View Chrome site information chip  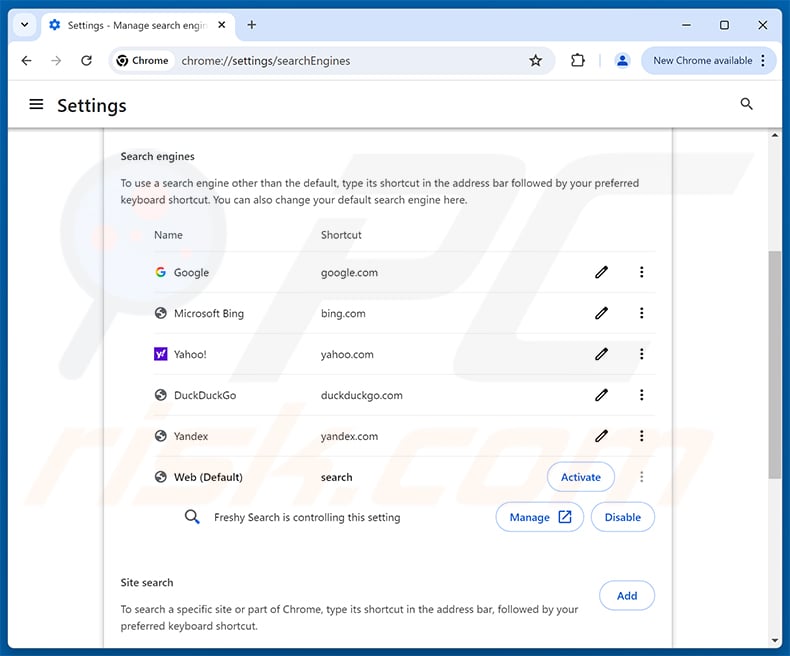tap(143, 61)
